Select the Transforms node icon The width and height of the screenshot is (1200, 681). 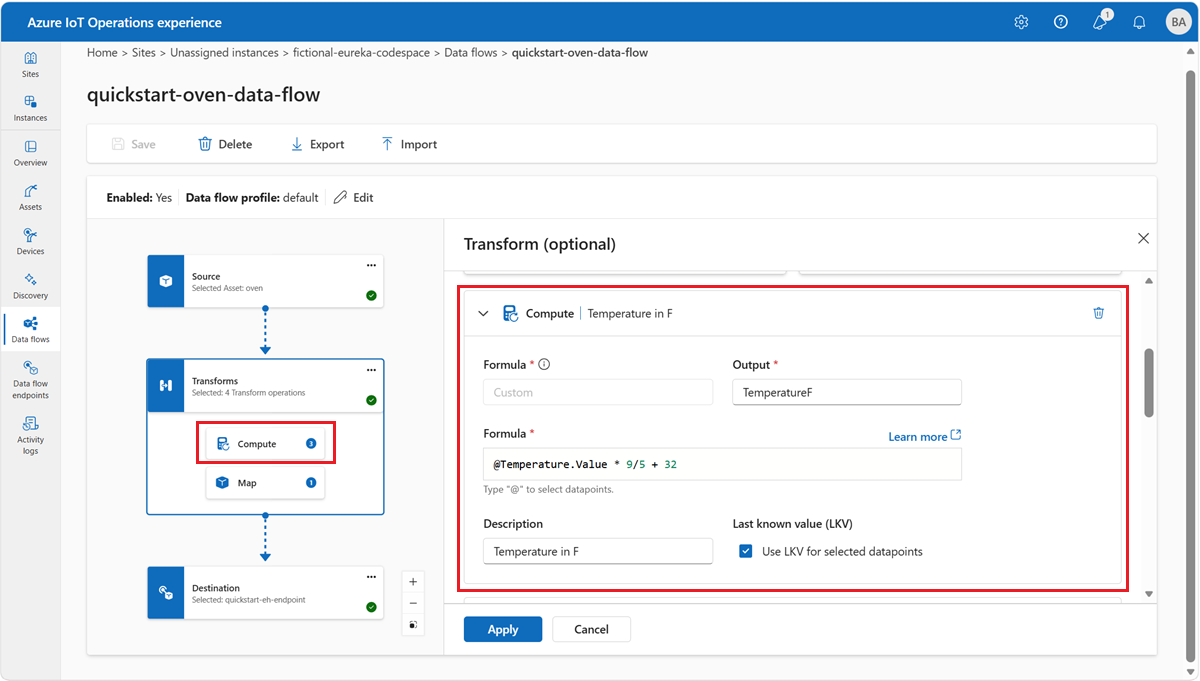pos(165,385)
